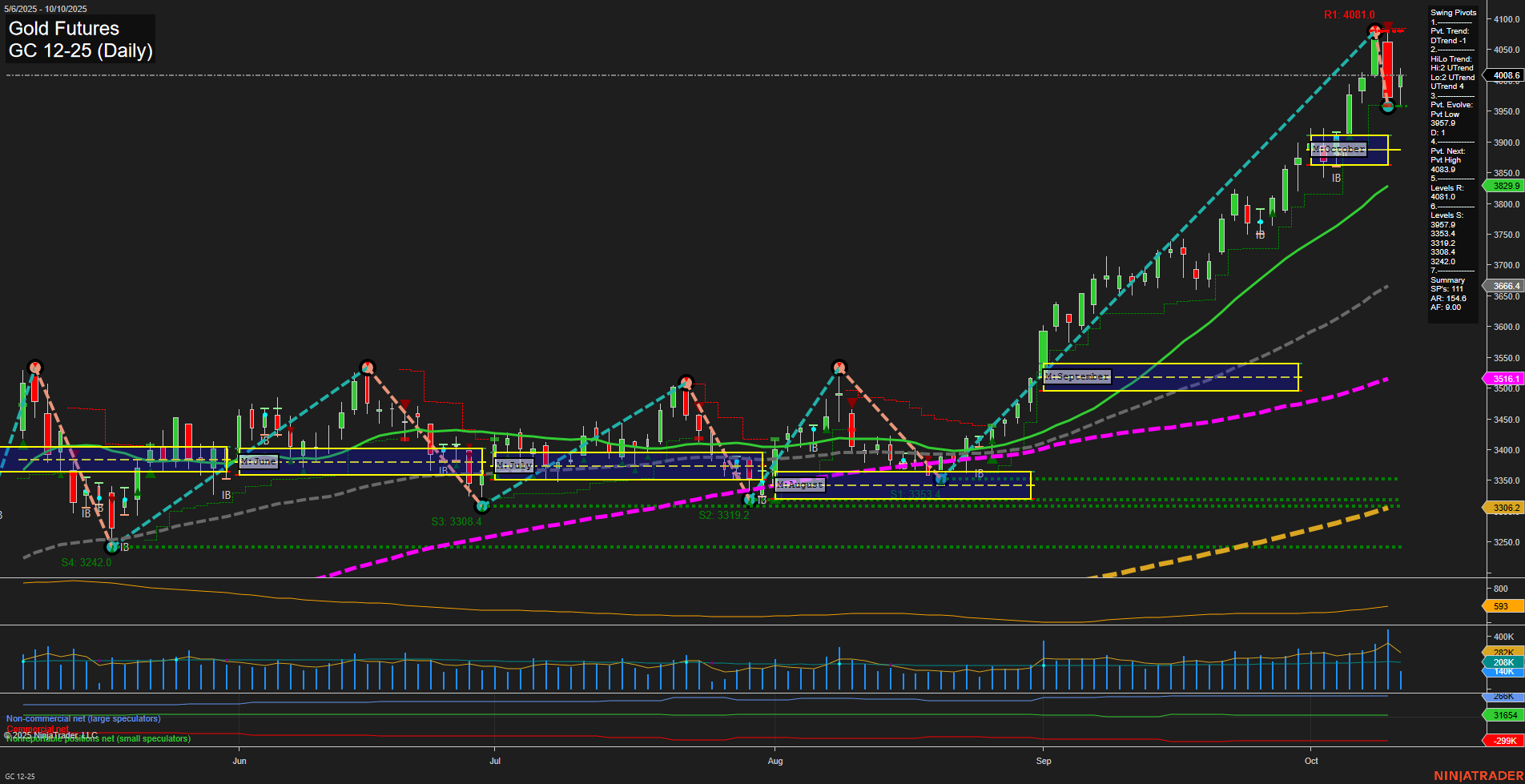Click the pink 3516.1 price marker

(x=1504, y=378)
